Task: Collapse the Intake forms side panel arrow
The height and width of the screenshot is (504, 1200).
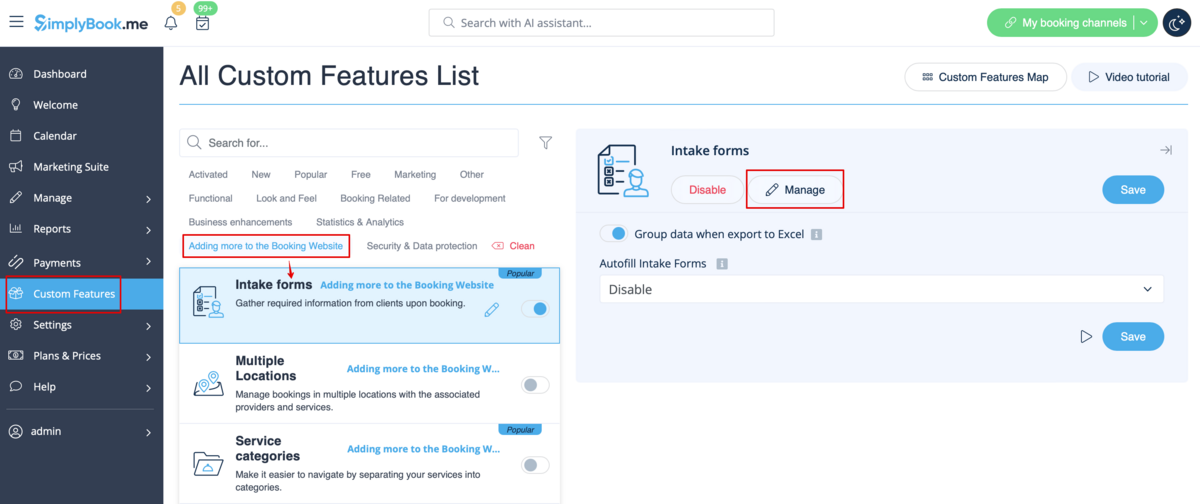Action: coord(1165,150)
